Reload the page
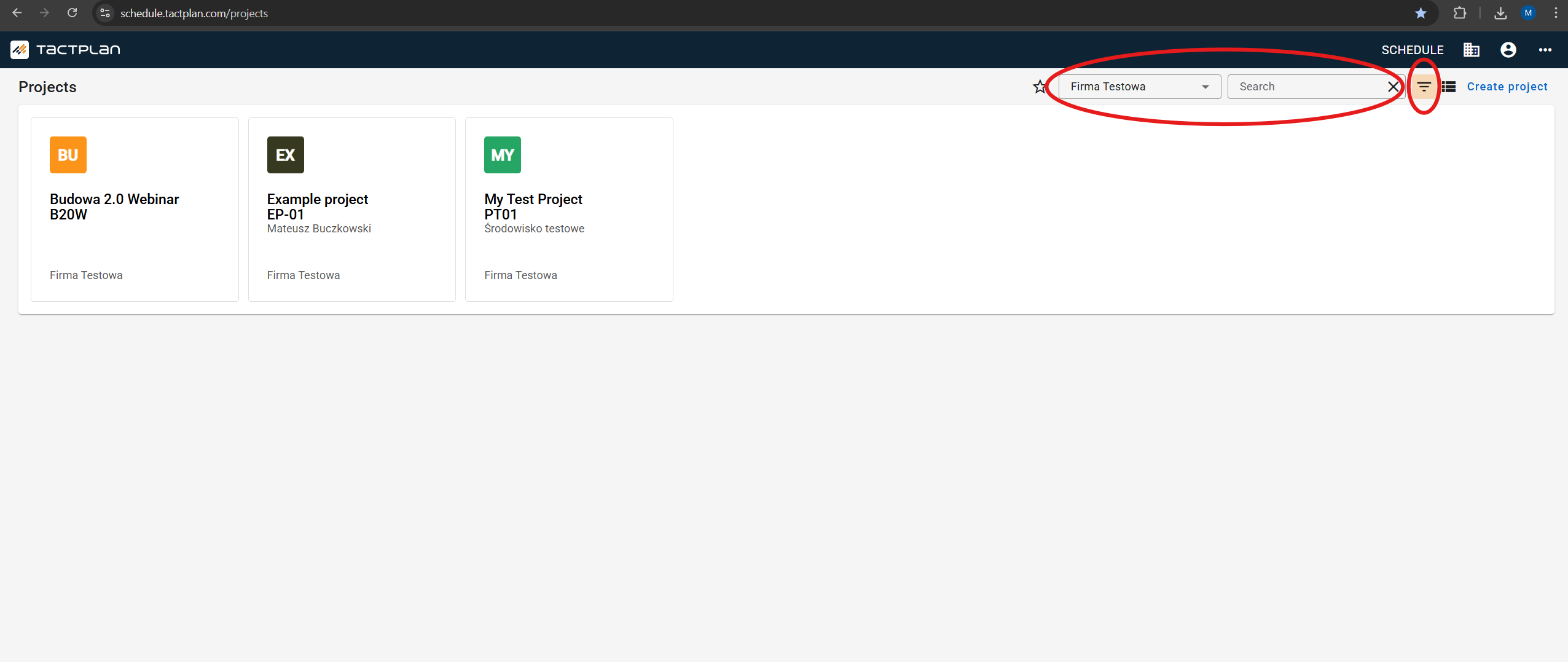 click(x=72, y=13)
